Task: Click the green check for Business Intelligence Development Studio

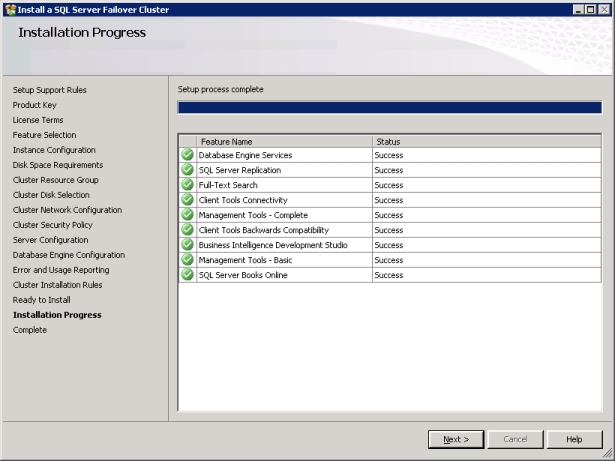Action: (x=187, y=244)
